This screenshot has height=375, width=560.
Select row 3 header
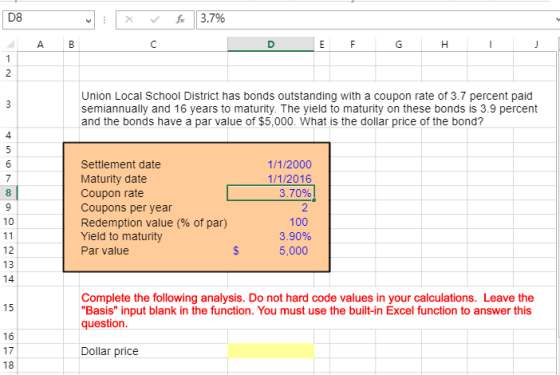(8, 104)
